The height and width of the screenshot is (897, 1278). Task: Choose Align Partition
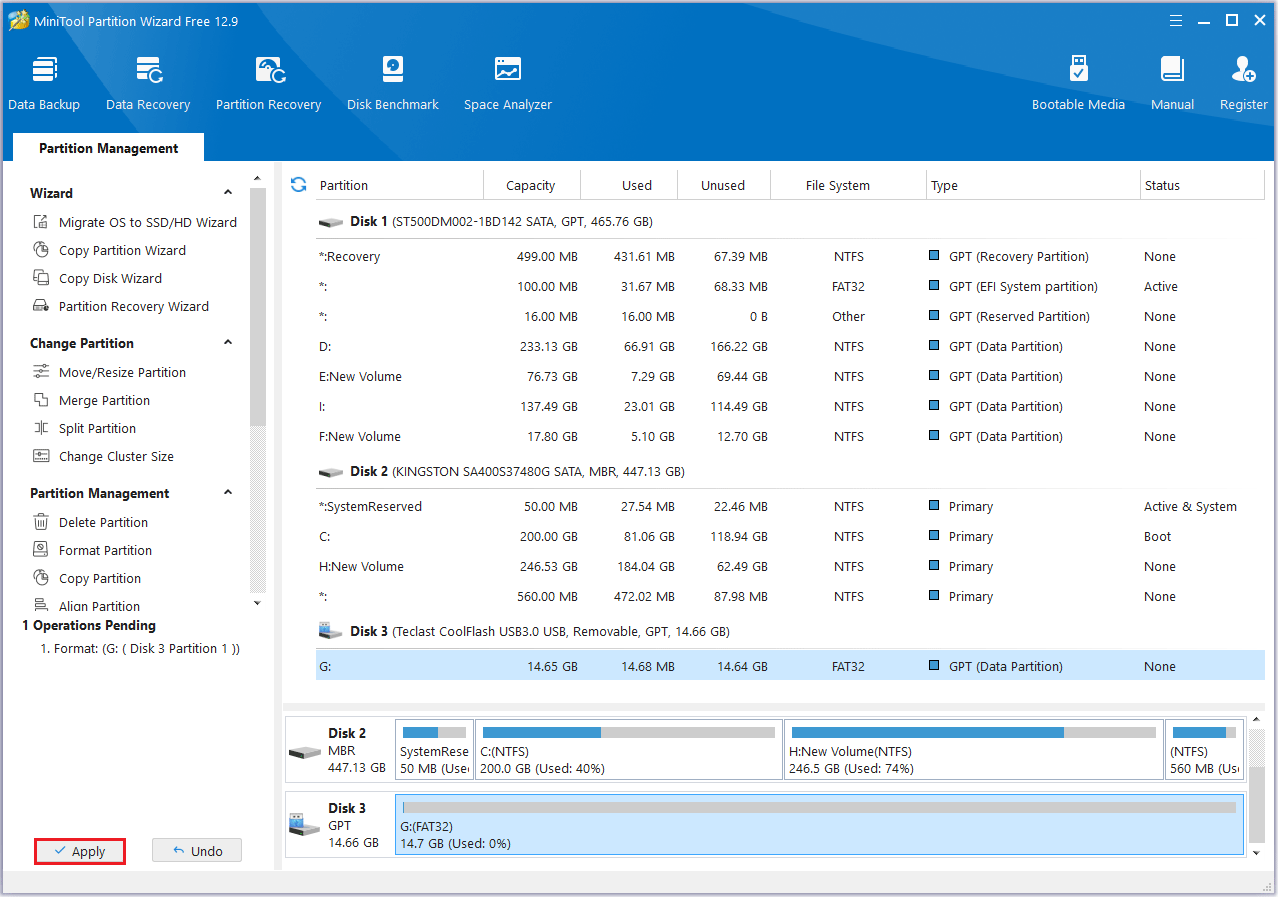(87, 606)
